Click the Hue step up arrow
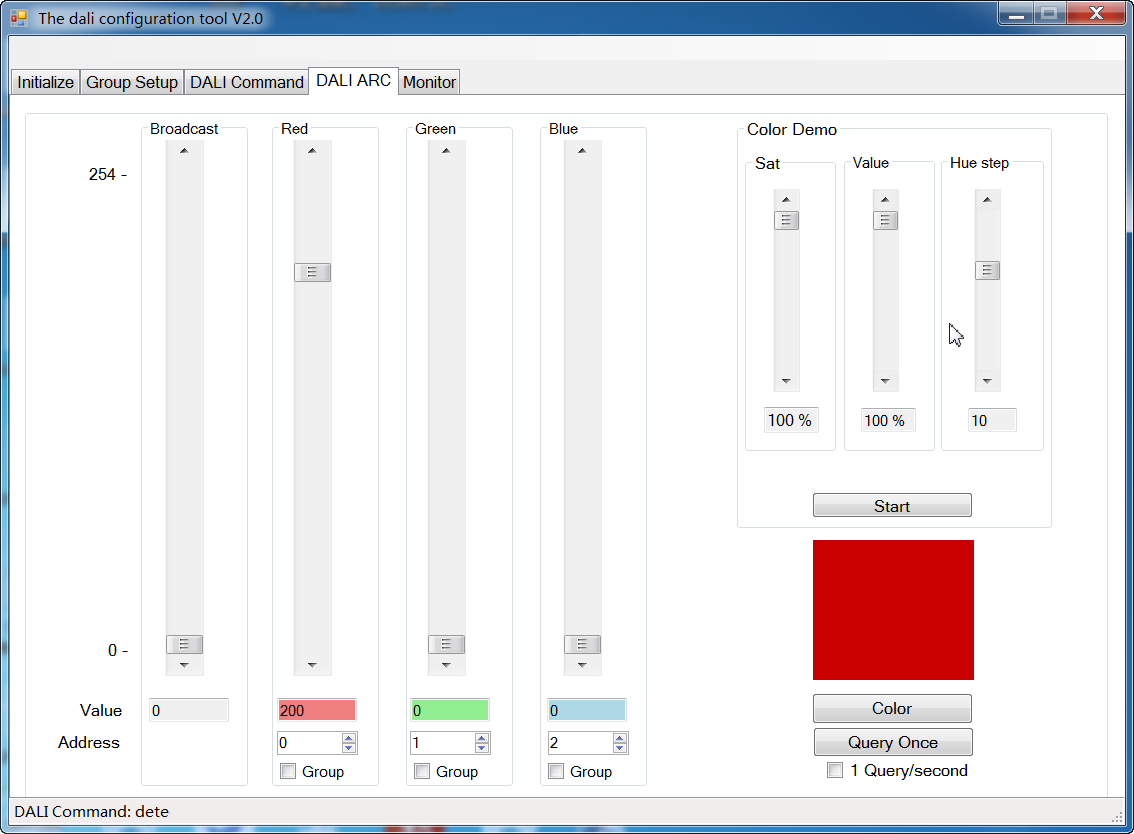This screenshot has width=1134, height=834. pyautogui.click(x=987, y=200)
